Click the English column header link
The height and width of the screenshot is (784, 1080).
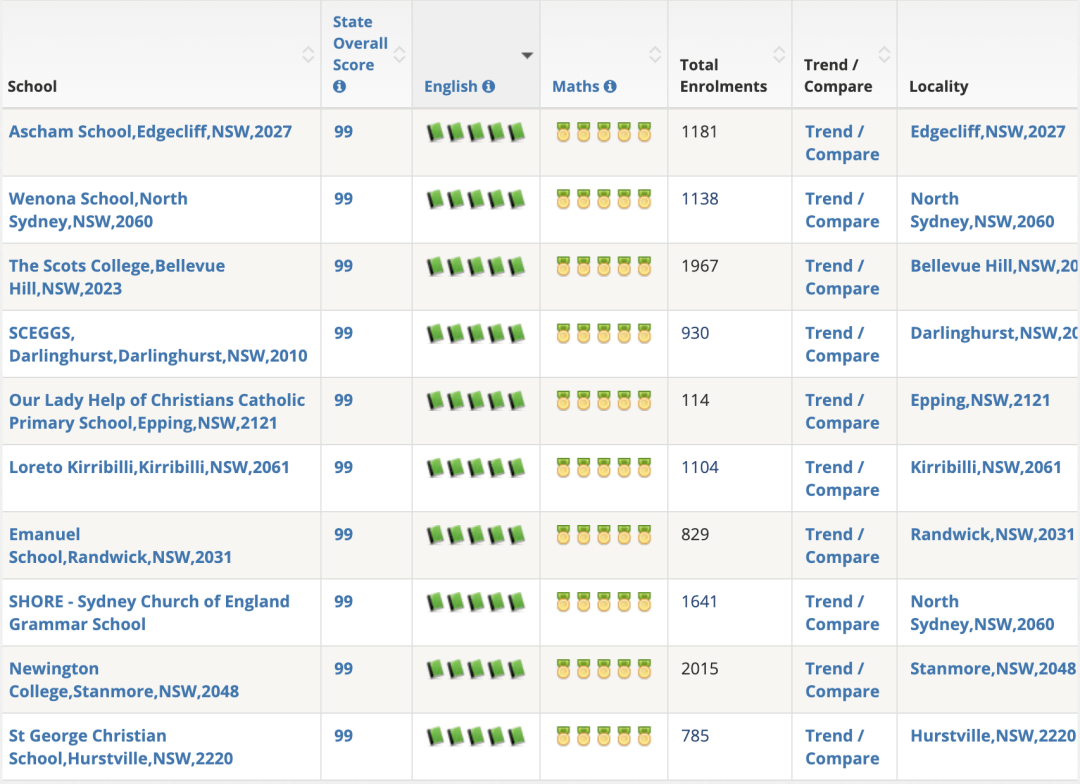click(450, 86)
